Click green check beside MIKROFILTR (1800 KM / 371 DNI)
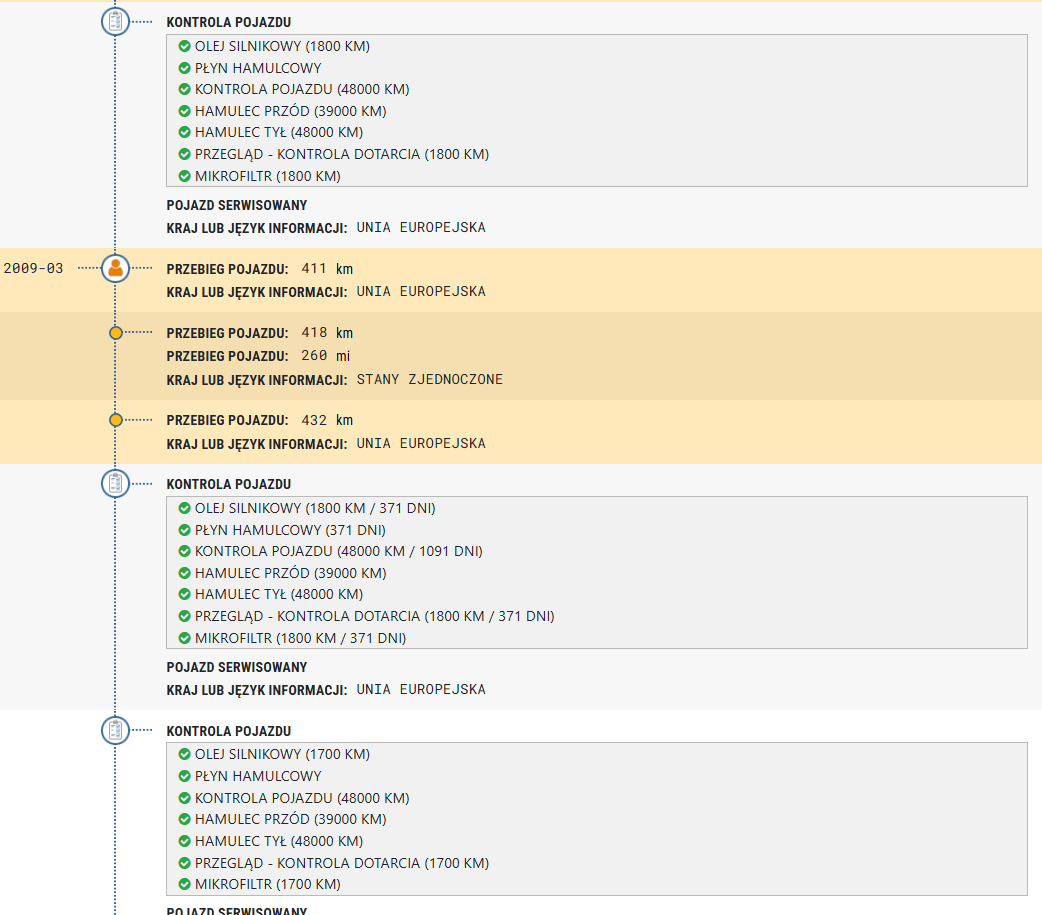1042x915 pixels. click(x=185, y=638)
